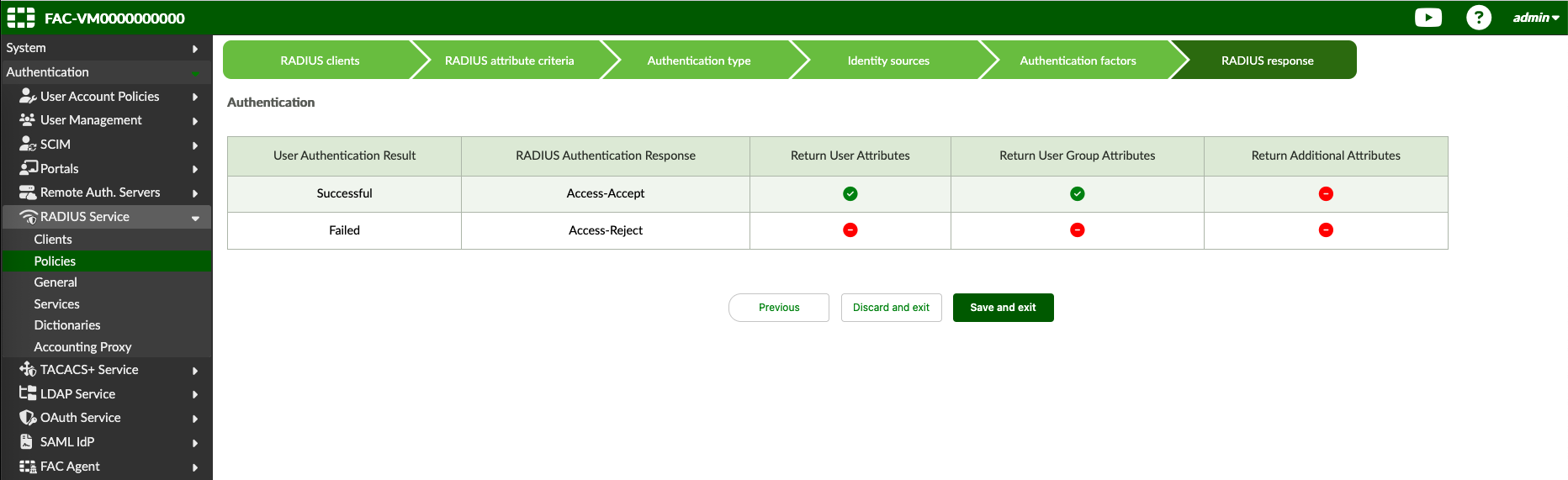This screenshot has height=480, width=1568.
Task: Select the Access-Reject response cell
Action: (x=605, y=230)
